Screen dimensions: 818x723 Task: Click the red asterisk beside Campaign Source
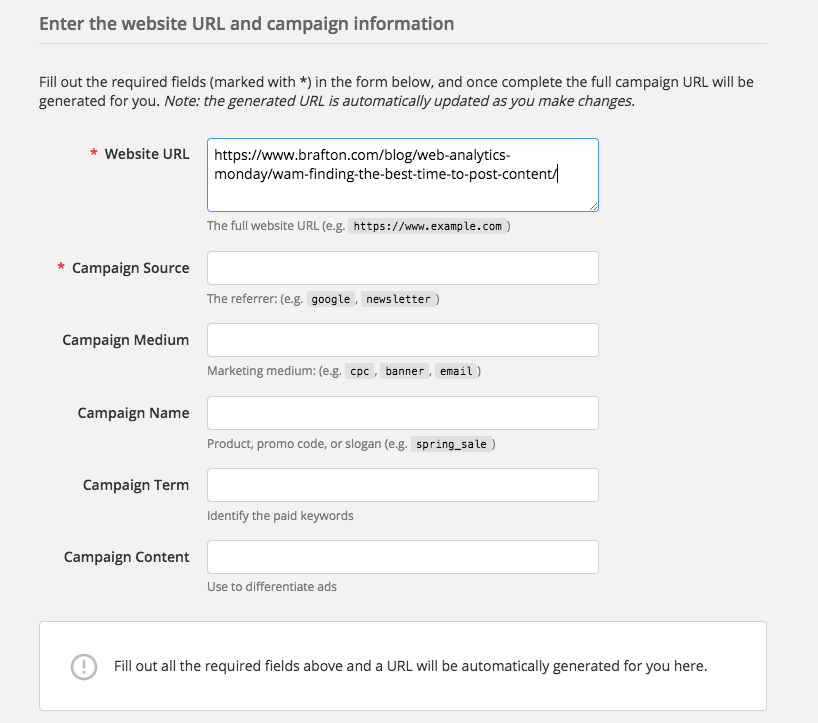coord(62,268)
